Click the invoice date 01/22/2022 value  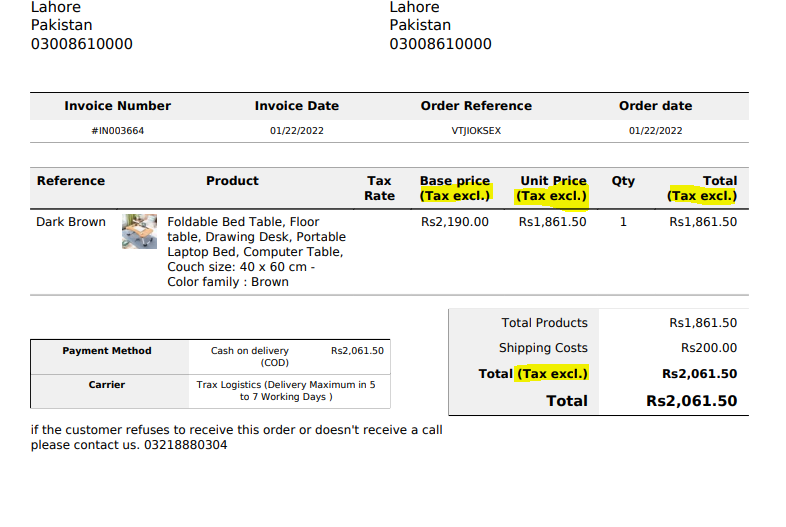pyautogui.click(x=297, y=131)
